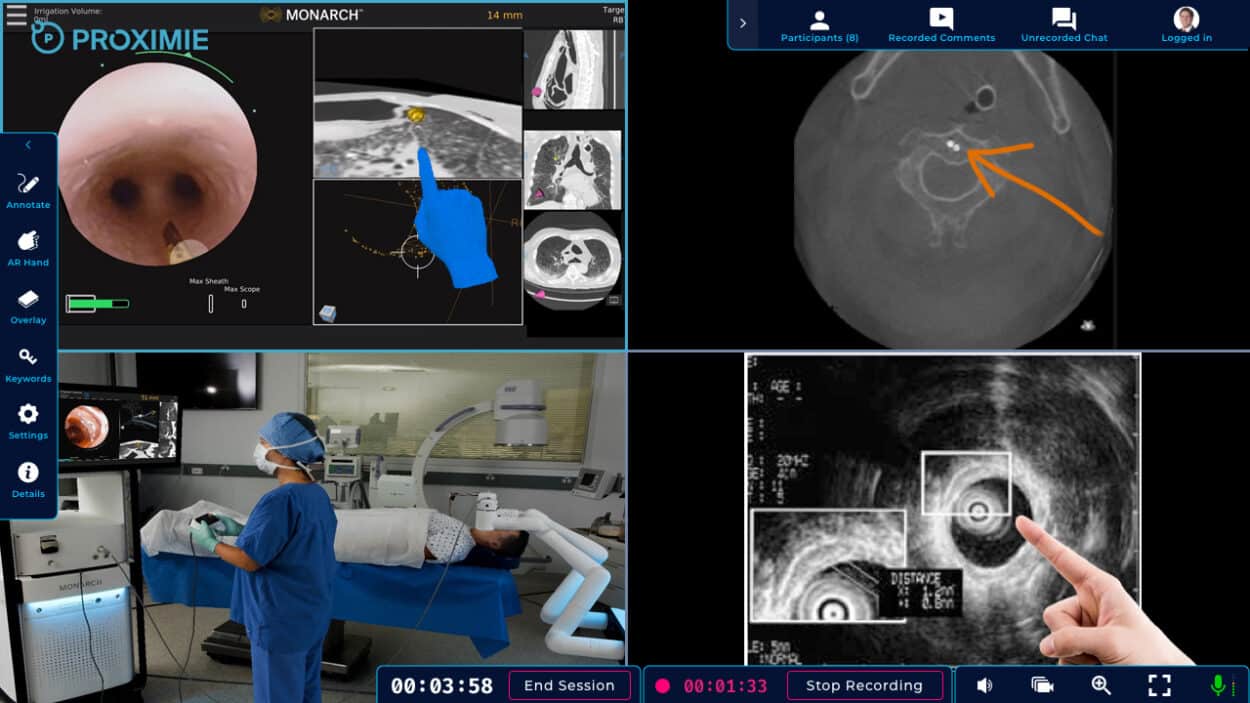Open the Participants (8) tab
Screen dimensions: 1250x703
[x=819, y=25]
